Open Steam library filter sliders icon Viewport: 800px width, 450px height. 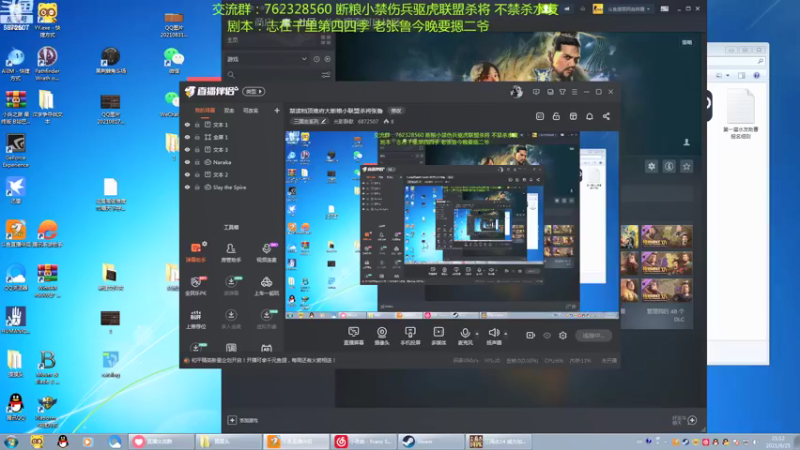[326, 75]
